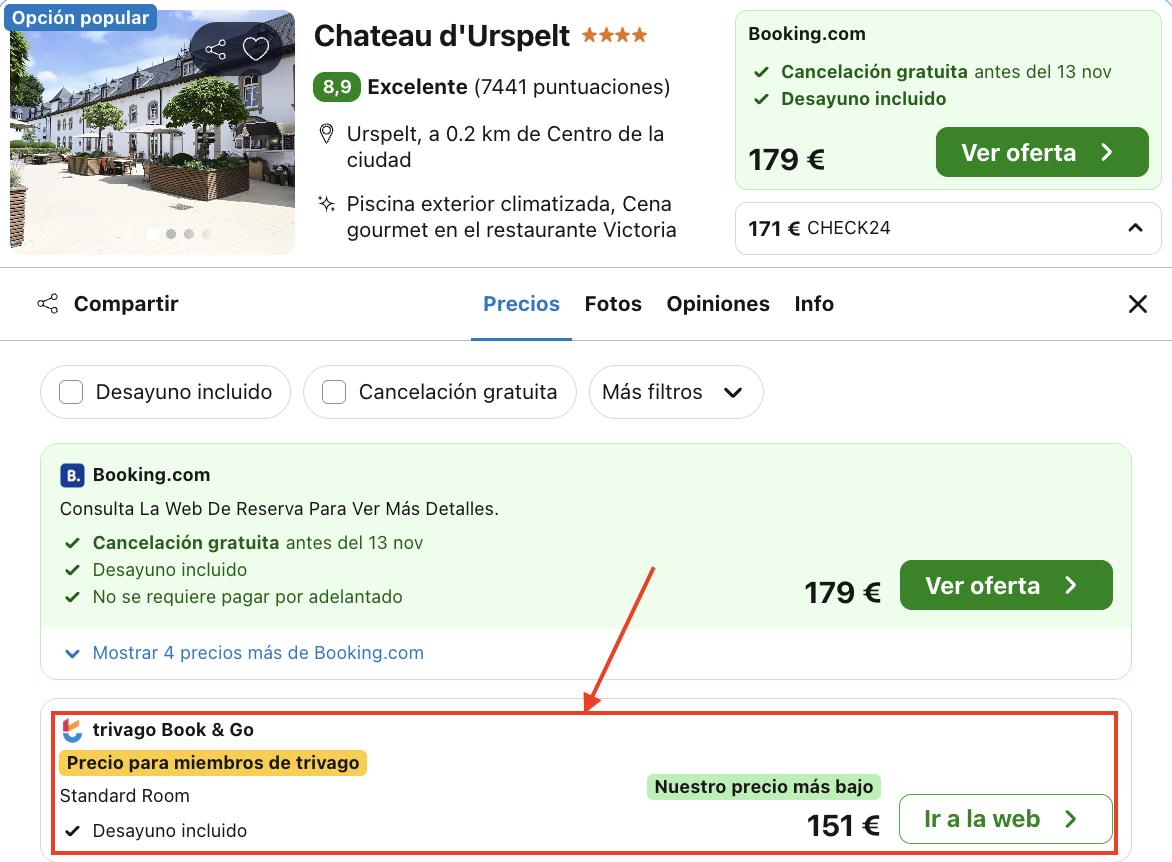Screen dimensions: 1172x862
Task: Select second dot of photo carousel
Action: (x=170, y=234)
